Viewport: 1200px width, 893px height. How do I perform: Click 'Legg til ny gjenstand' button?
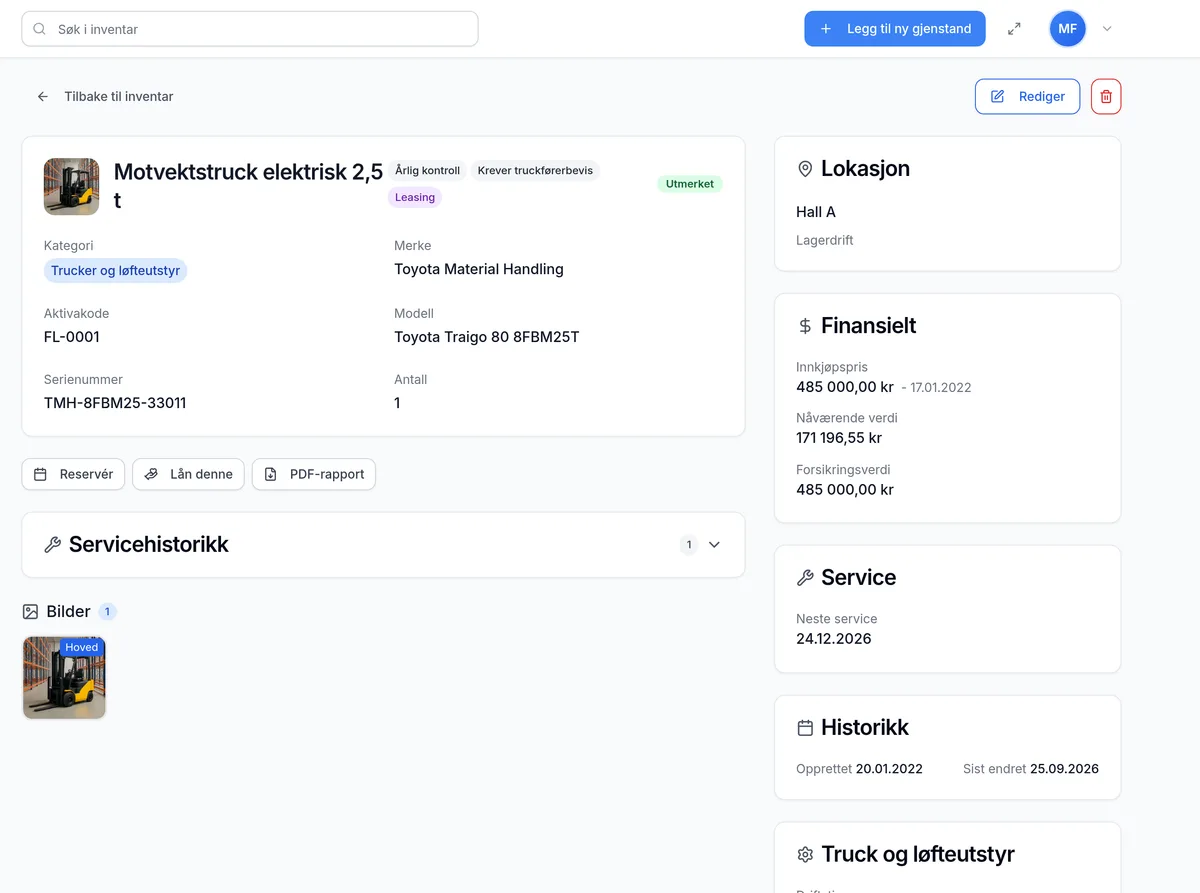point(895,29)
